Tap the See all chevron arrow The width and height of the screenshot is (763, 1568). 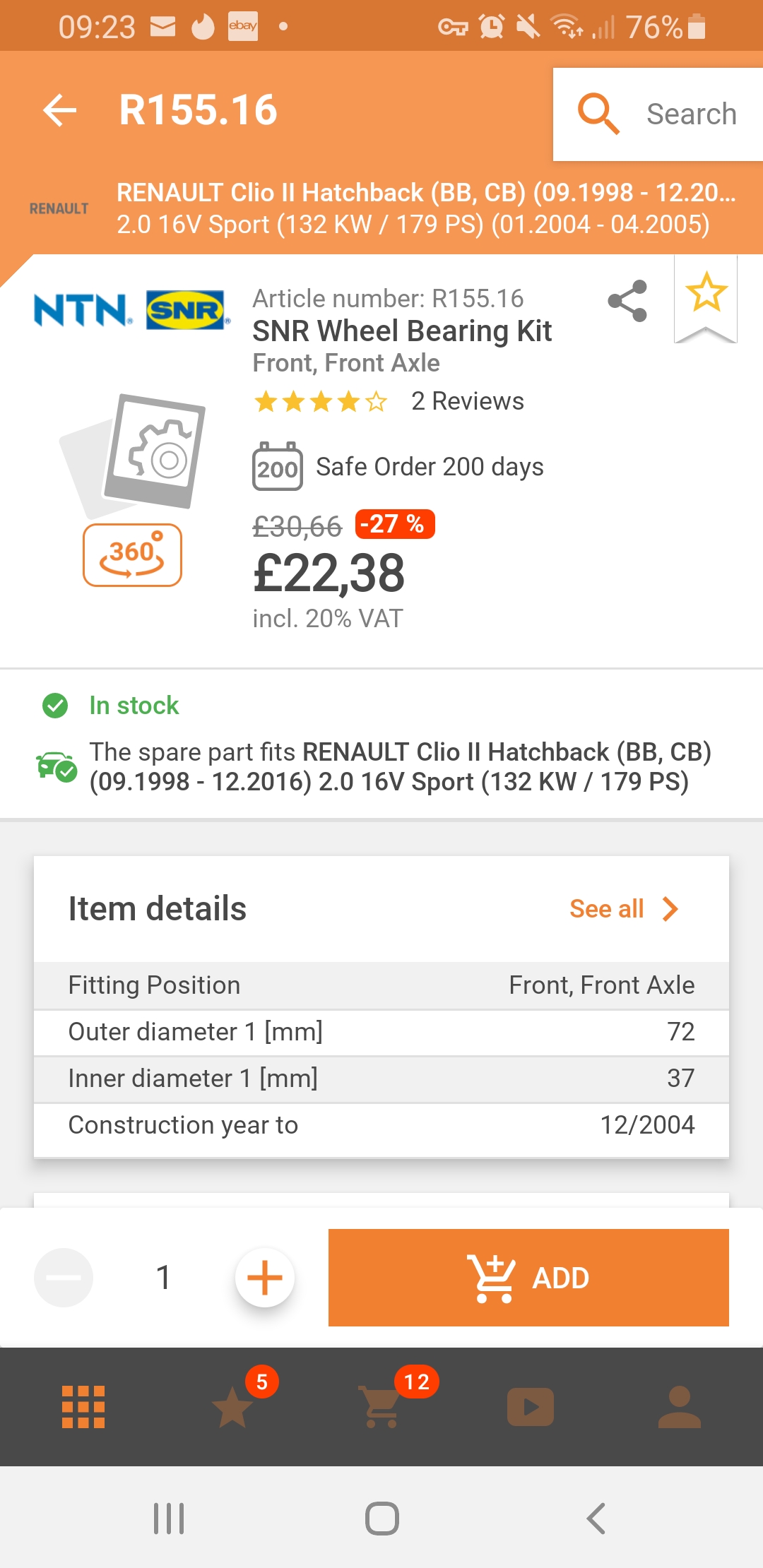[x=670, y=909]
